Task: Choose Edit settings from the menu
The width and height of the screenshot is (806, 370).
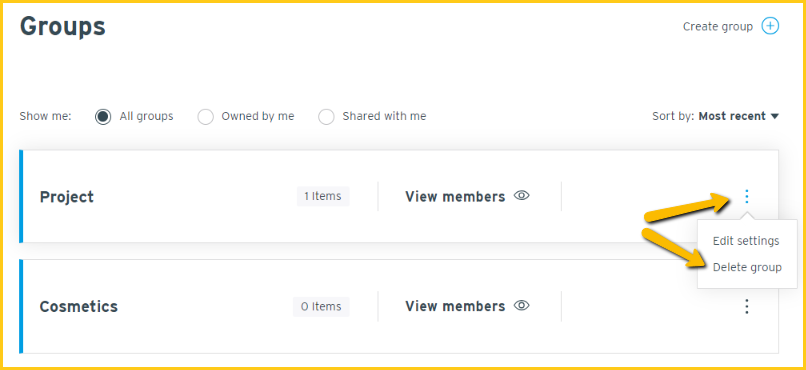Action: point(746,241)
